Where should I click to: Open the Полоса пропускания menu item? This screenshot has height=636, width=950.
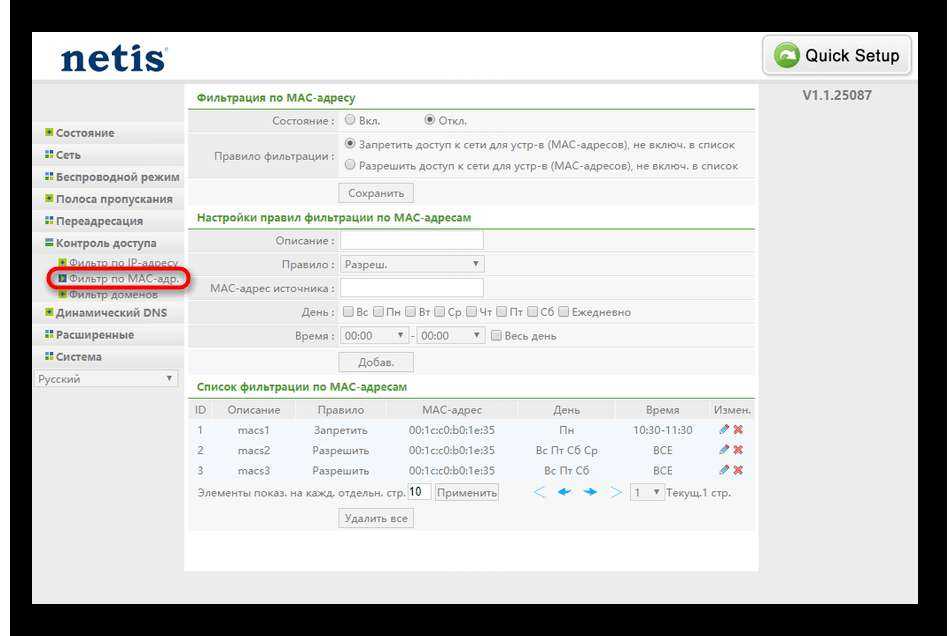click(x=114, y=199)
